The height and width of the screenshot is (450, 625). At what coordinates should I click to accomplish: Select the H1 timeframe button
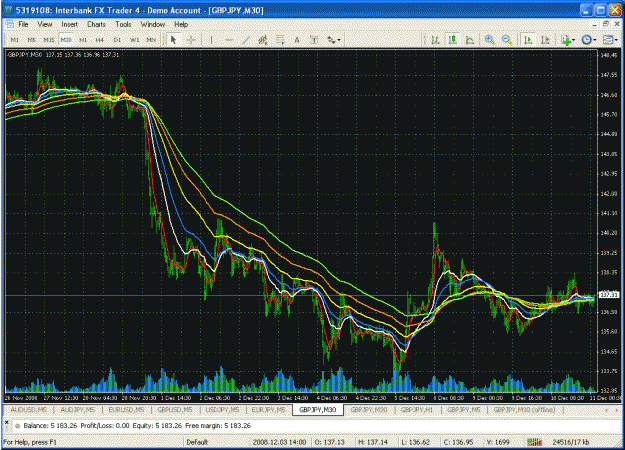pos(83,40)
